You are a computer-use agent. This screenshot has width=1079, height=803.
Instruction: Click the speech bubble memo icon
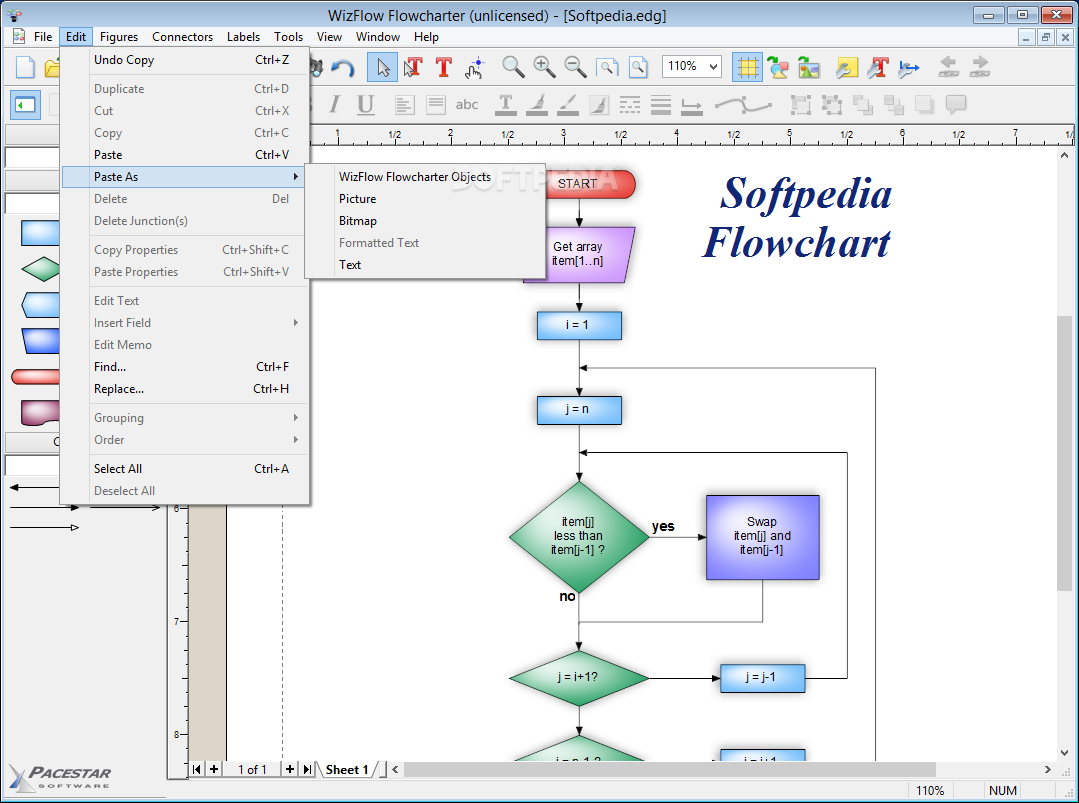[956, 105]
